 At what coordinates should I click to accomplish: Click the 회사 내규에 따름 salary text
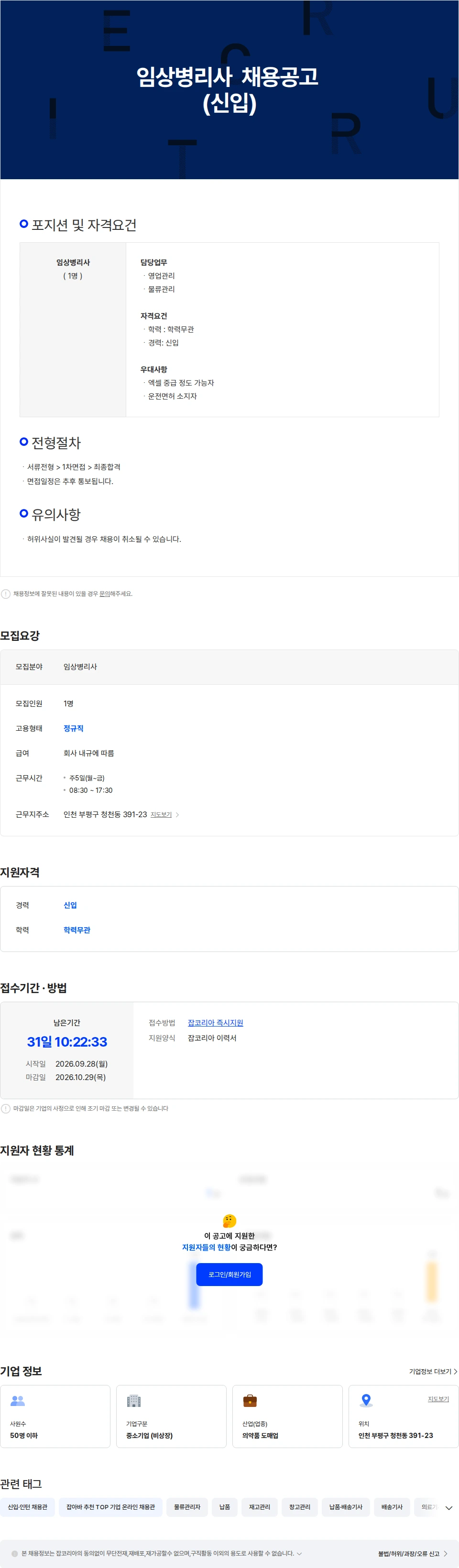pos(88,753)
